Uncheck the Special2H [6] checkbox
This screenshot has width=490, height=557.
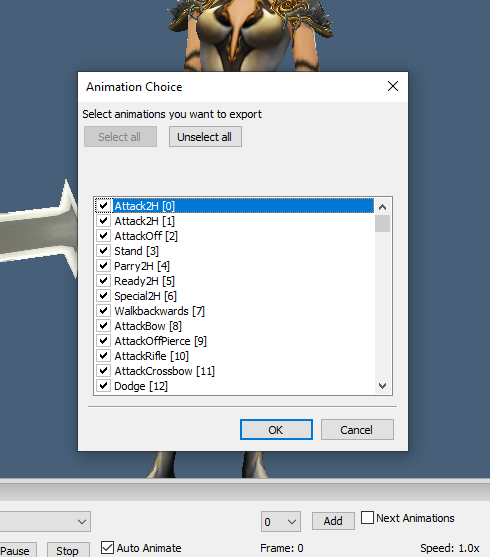tap(103, 296)
